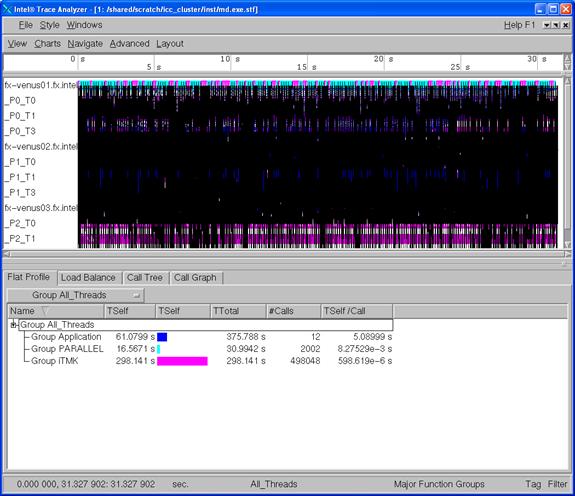Switch to the Call Graph tab
This screenshot has height=496, width=575.
click(195, 278)
